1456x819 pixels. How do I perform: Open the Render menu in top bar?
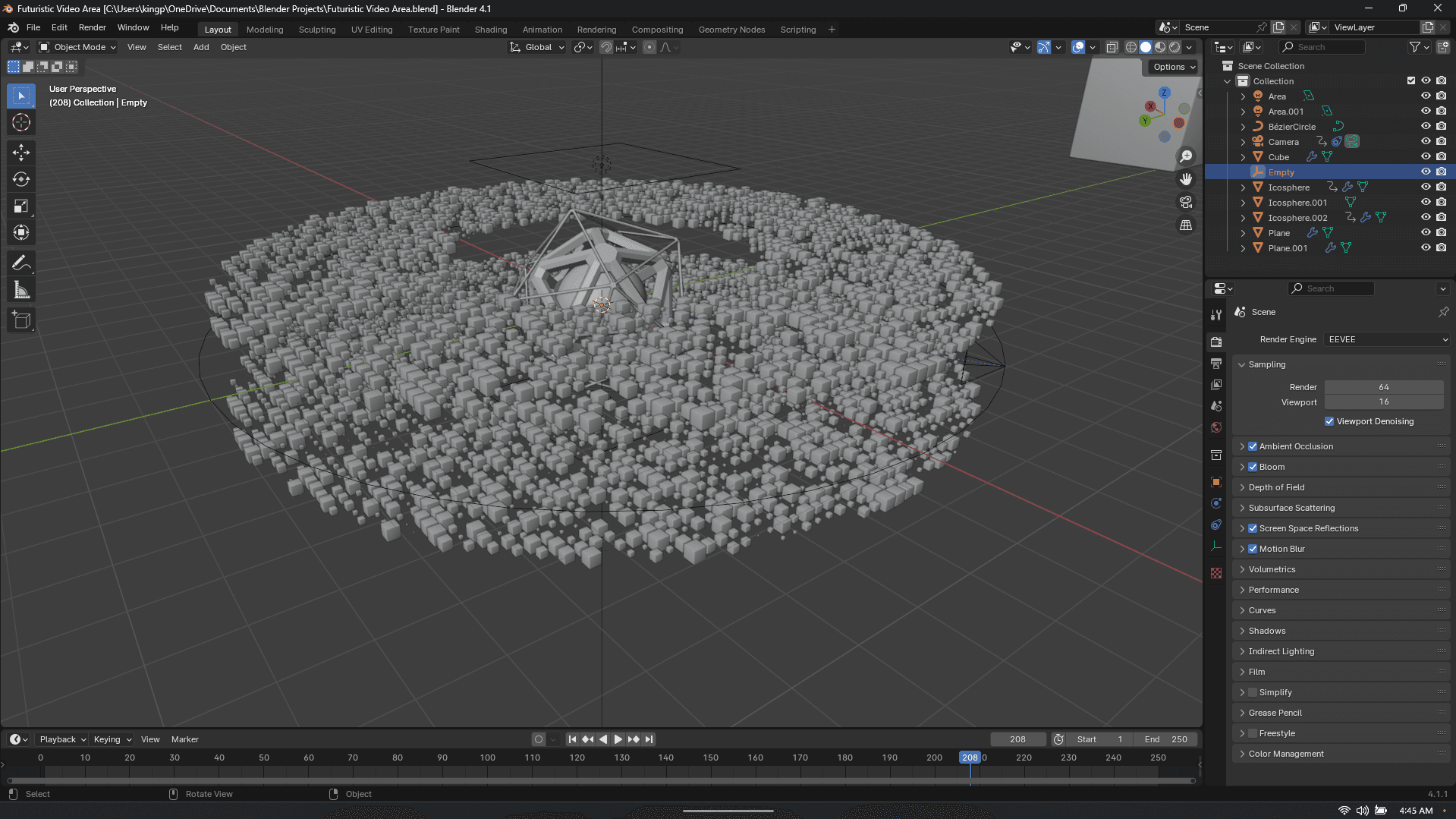[93, 27]
